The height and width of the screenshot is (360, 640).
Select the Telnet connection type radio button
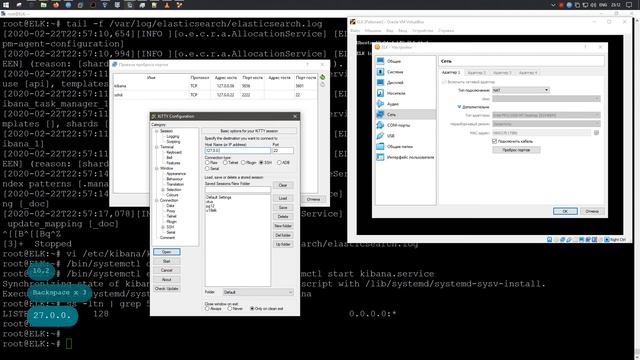225,162
